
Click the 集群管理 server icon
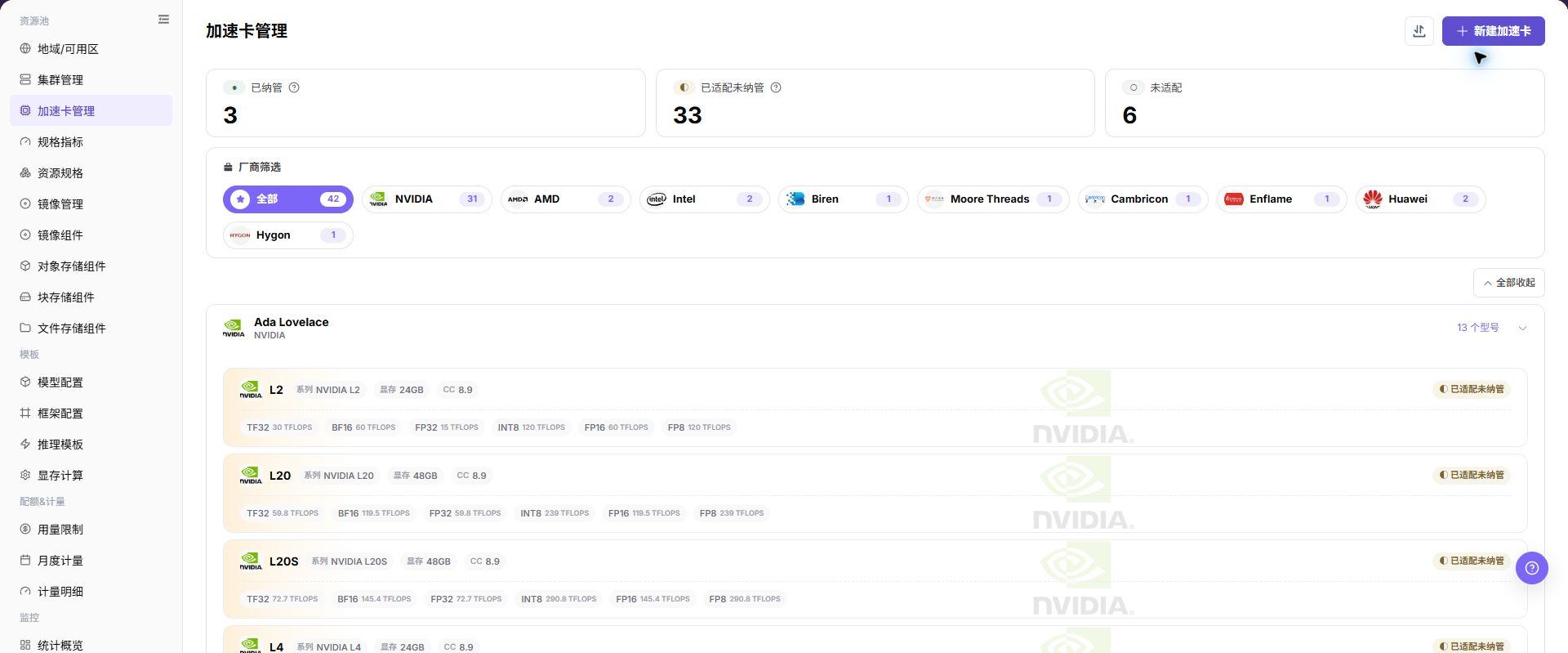pos(25,80)
